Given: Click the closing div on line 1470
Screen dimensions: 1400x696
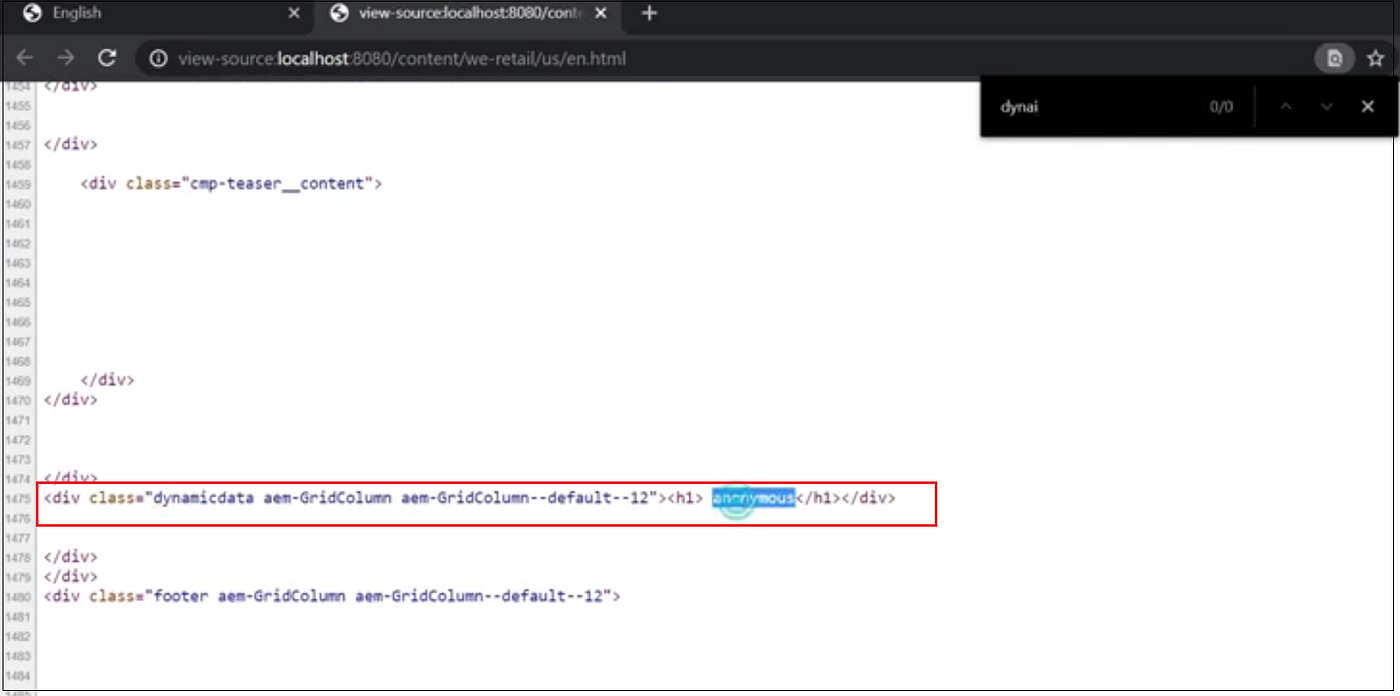Looking at the screenshot, I should [x=71, y=400].
